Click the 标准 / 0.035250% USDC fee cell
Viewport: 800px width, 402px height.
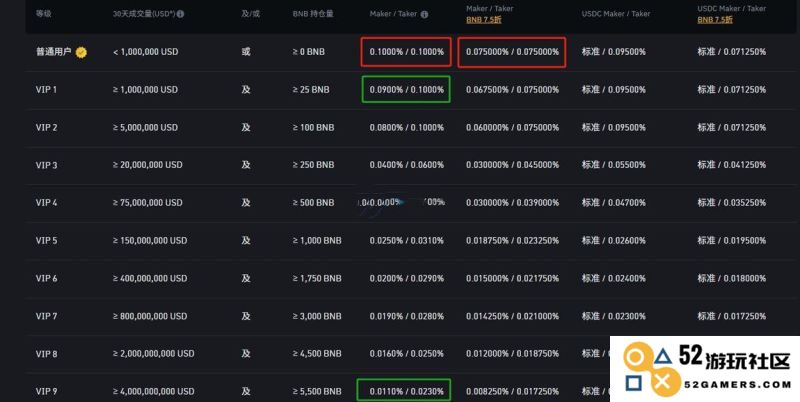732,203
